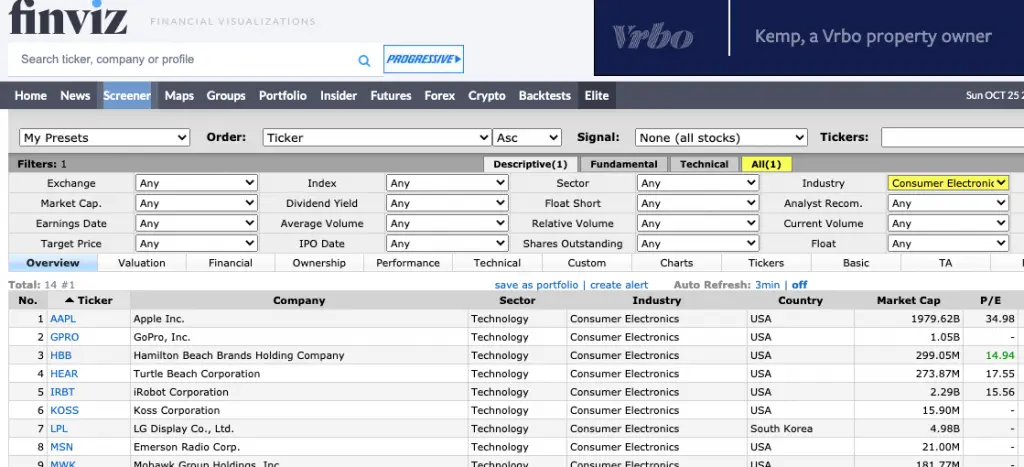The height and width of the screenshot is (467, 1024).
Task: Open the Asc sort direction dropdown
Action: [527, 137]
